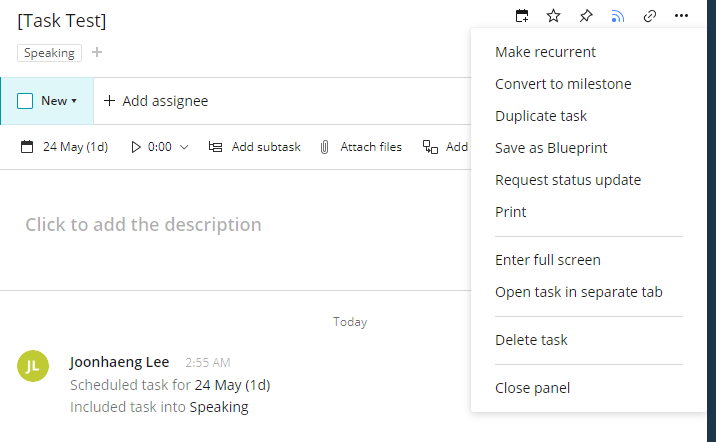This screenshot has width=716, height=442.
Task: Check the task completion checkbox
Action: tap(25, 101)
